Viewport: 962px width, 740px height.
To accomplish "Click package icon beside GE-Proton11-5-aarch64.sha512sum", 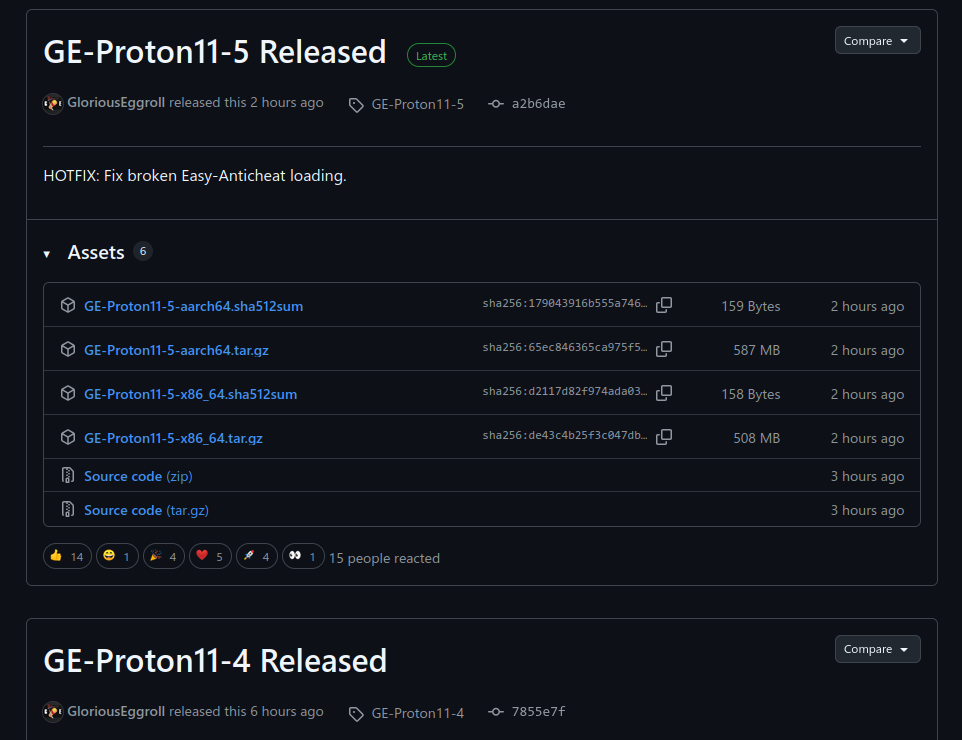I will click(68, 305).
